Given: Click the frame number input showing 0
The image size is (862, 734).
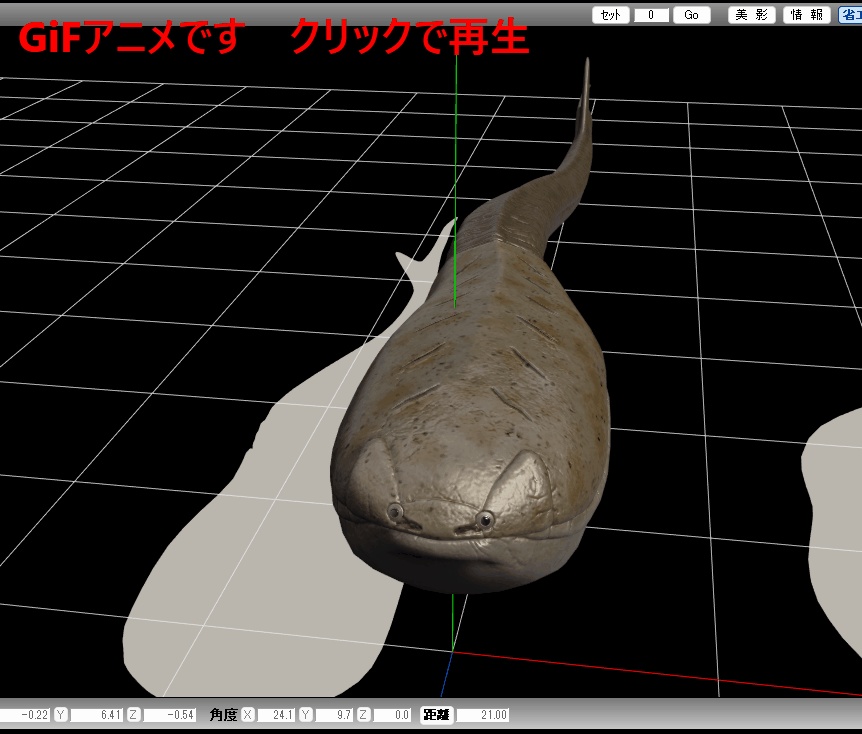Looking at the screenshot, I should click(x=651, y=14).
